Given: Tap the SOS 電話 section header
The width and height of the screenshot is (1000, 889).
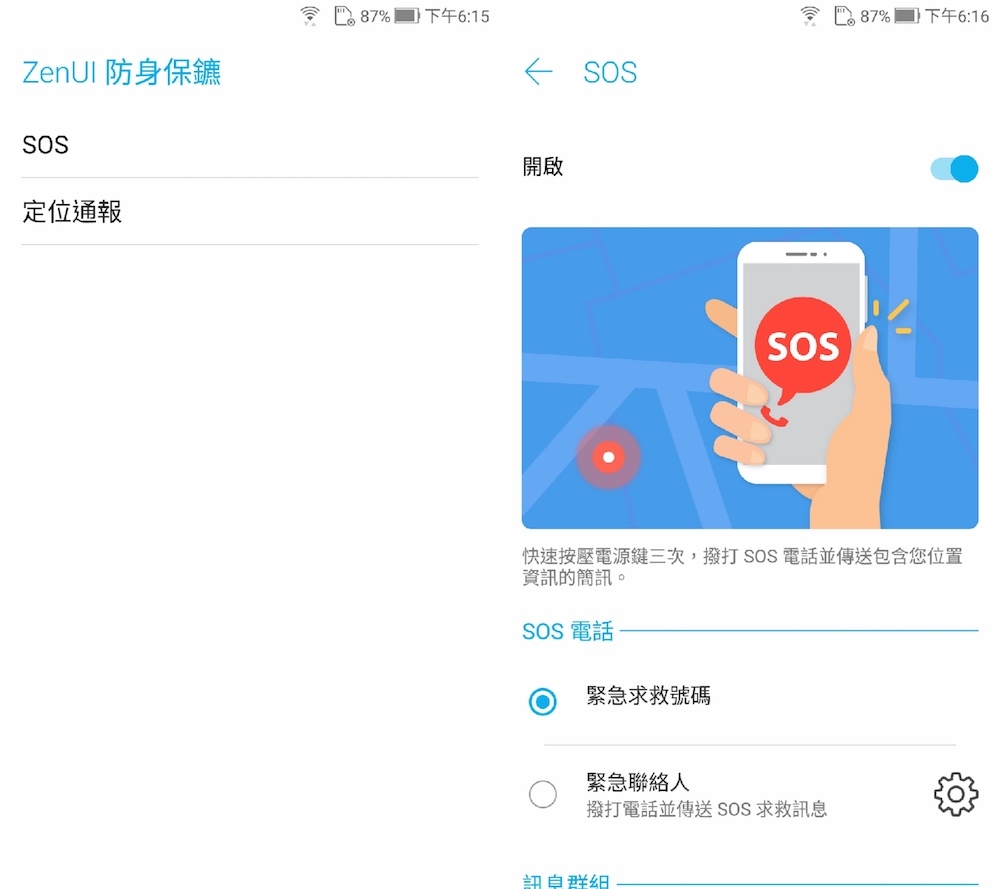Looking at the screenshot, I should point(568,631).
